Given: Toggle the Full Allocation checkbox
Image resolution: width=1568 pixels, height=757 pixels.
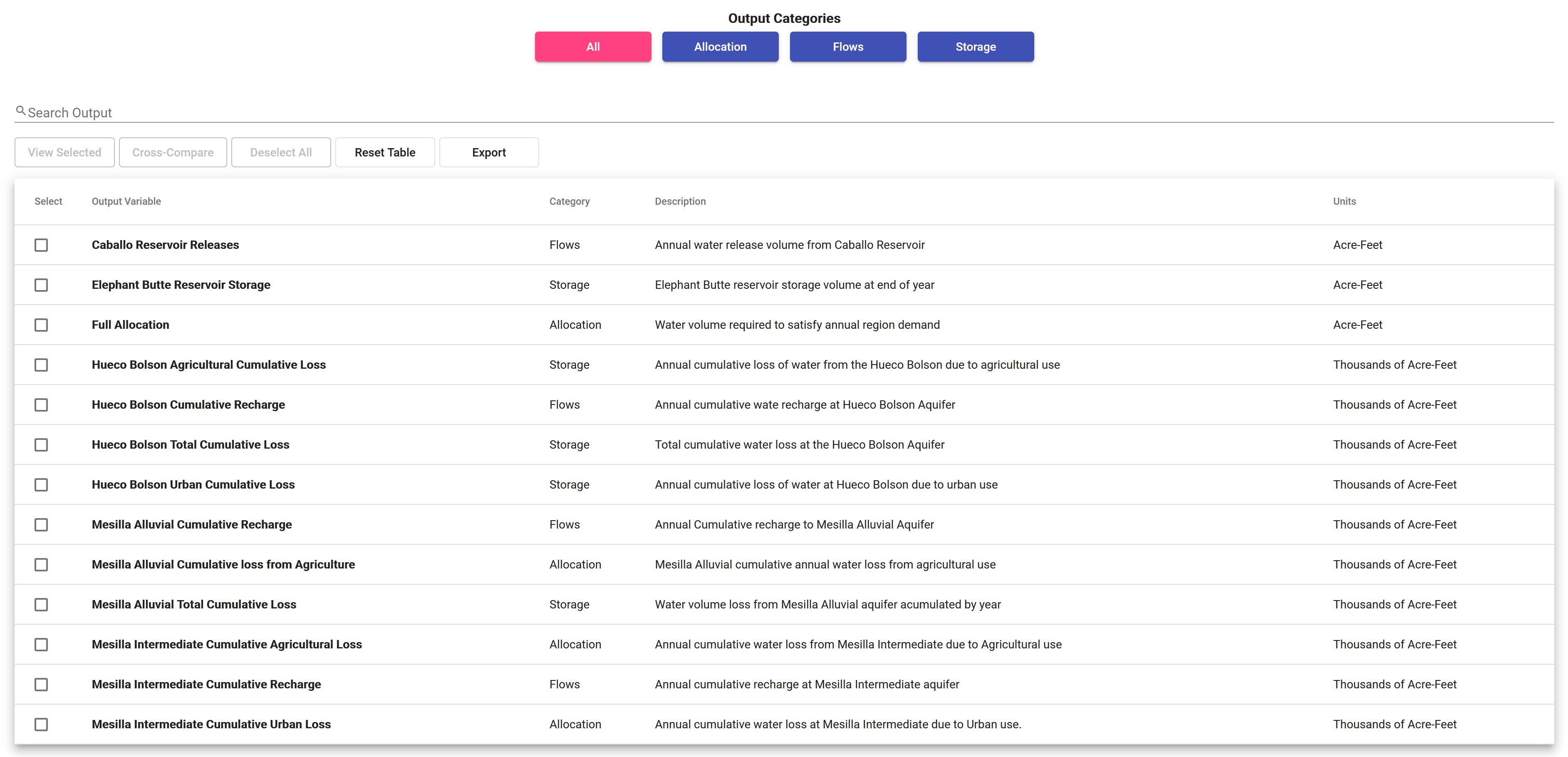Looking at the screenshot, I should click(x=41, y=324).
